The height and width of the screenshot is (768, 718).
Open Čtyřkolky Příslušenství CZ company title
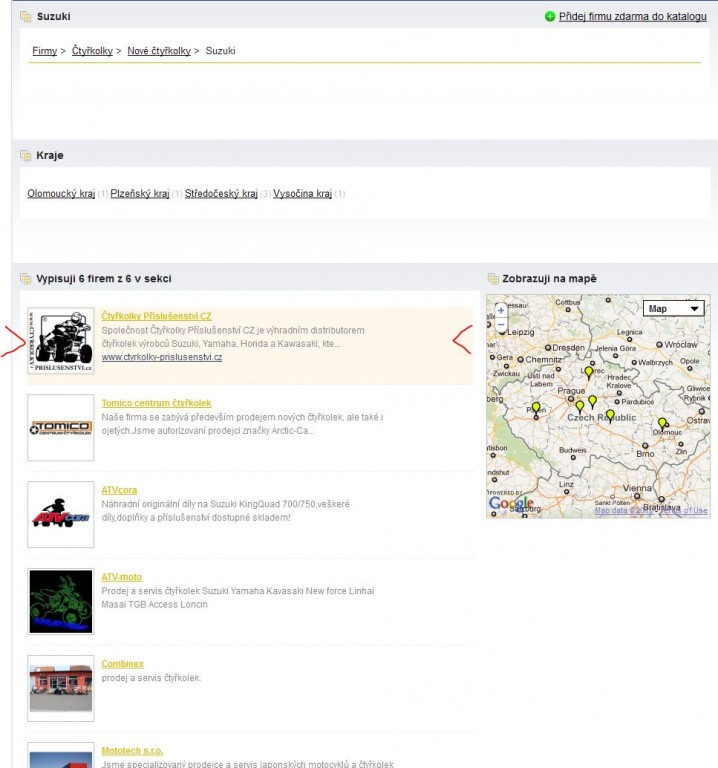(156, 316)
